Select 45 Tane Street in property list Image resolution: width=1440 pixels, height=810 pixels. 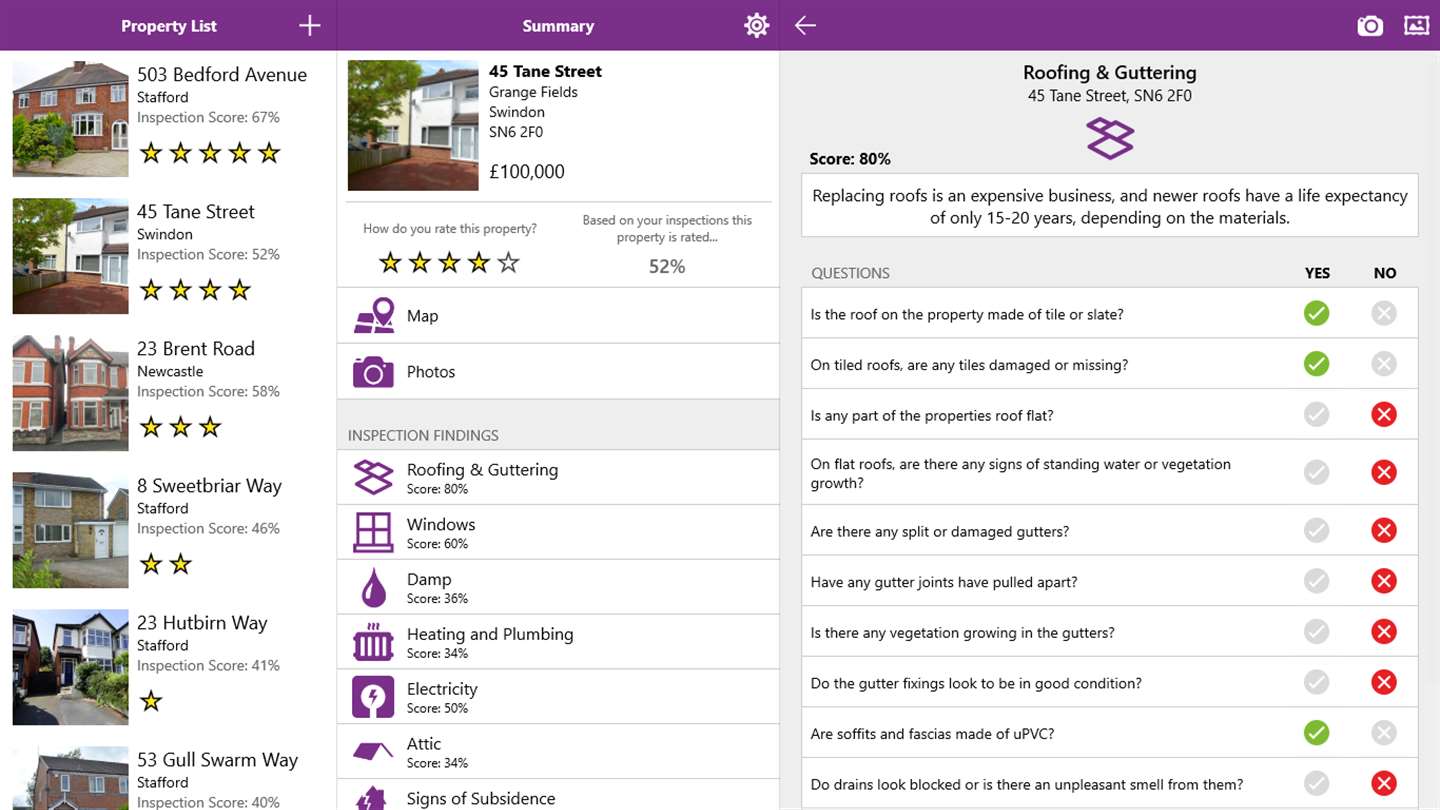(168, 256)
